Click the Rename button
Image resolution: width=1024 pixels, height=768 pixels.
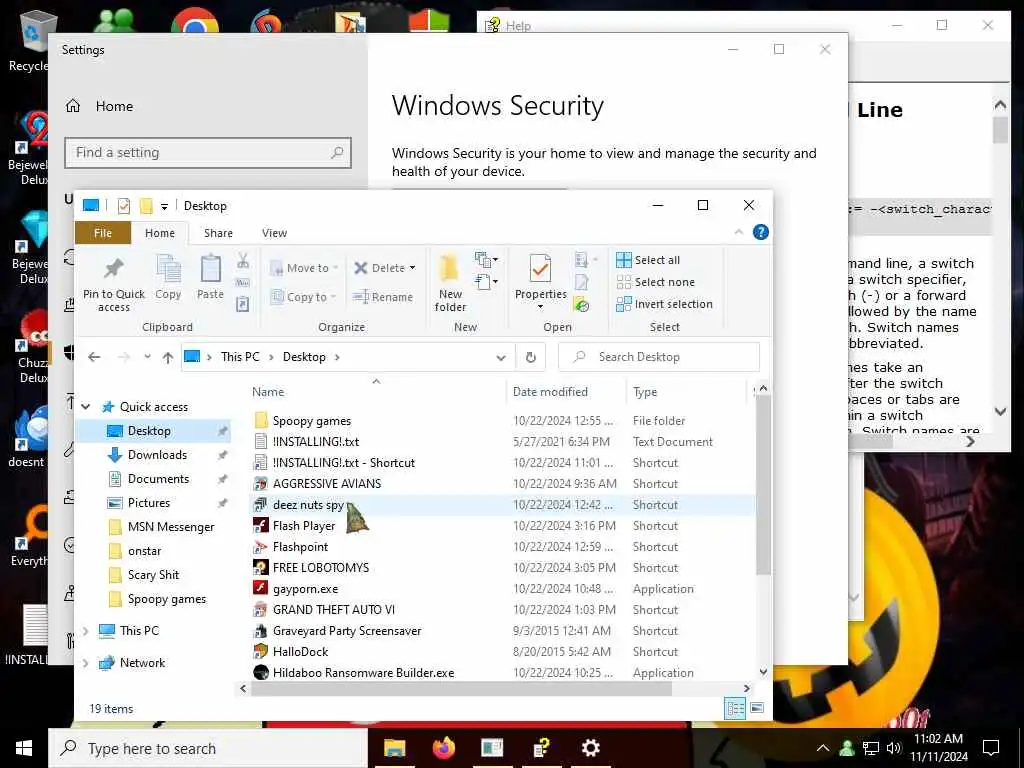[x=383, y=297]
